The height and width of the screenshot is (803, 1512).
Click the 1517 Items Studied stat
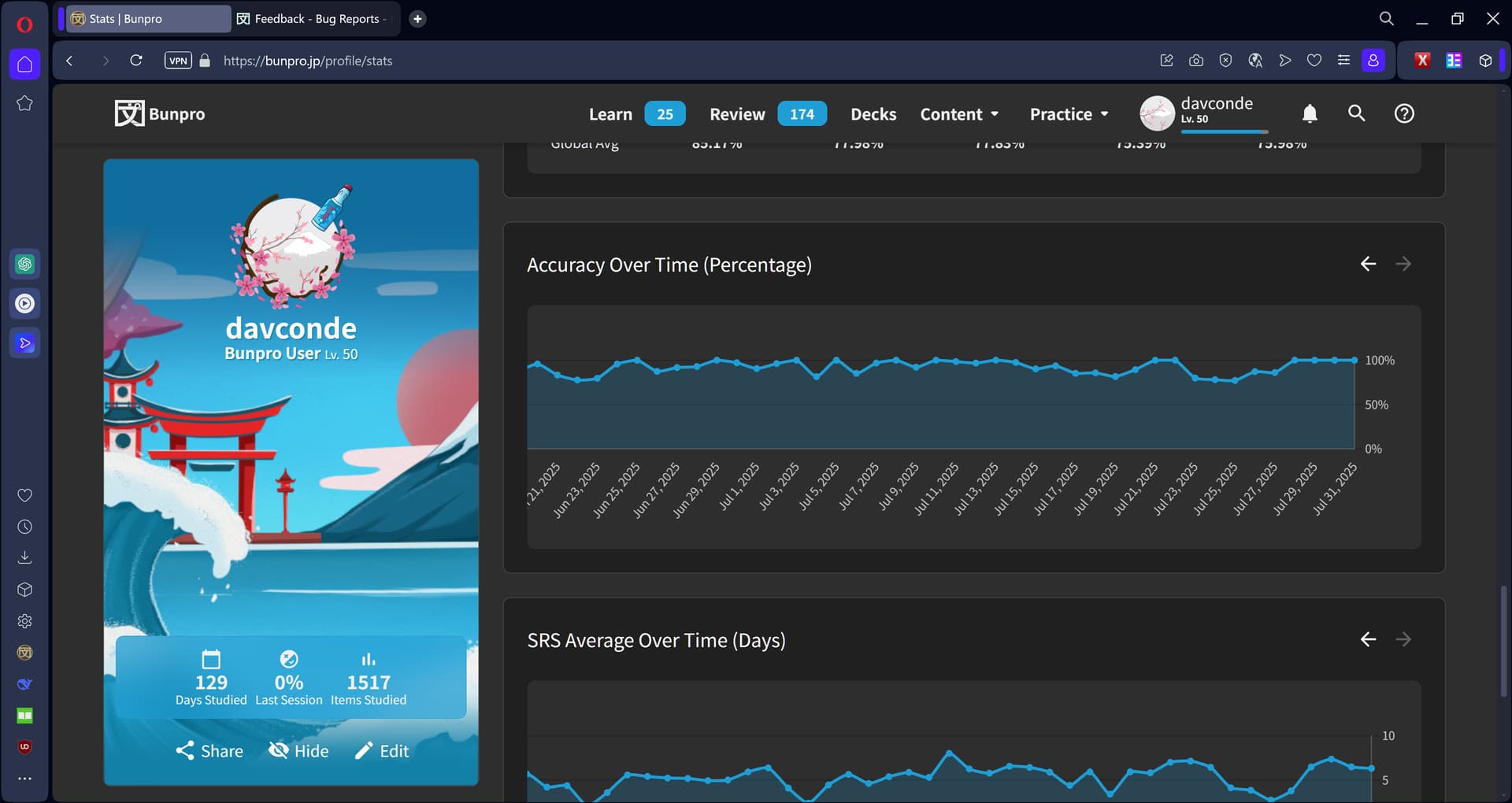369,679
